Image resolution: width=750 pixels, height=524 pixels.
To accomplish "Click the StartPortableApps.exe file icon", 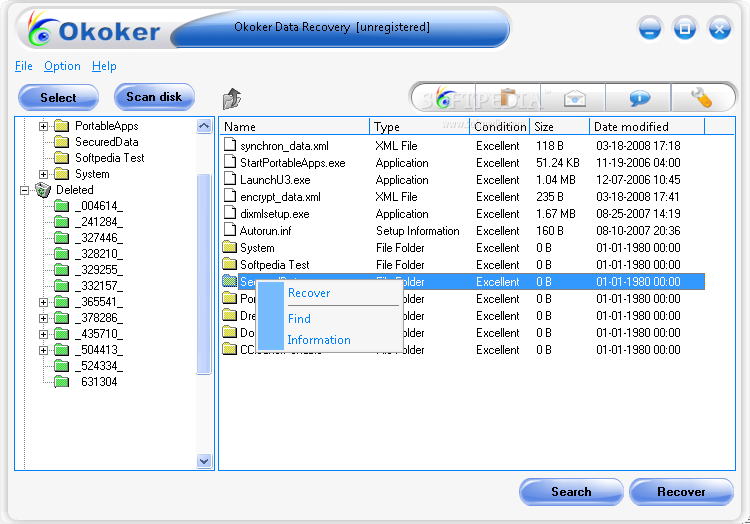I will pyautogui.click(x=230, y=162).
